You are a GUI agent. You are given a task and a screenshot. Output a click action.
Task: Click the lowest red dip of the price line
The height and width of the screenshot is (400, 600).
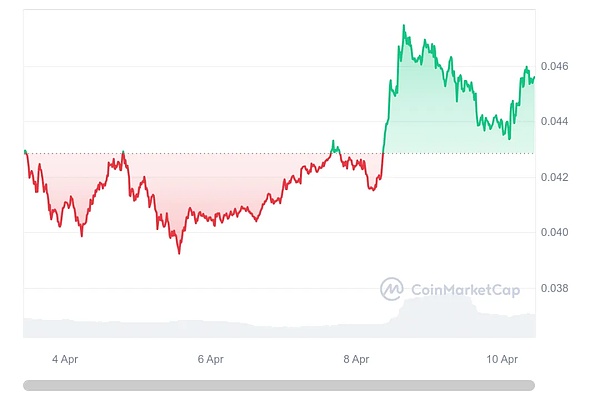(x=179, y=253)
